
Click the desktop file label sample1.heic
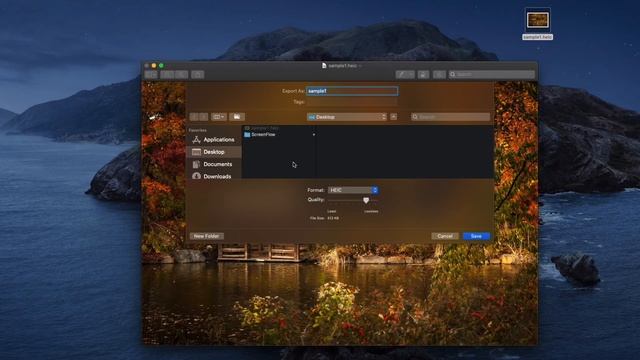tap(537, 37)
